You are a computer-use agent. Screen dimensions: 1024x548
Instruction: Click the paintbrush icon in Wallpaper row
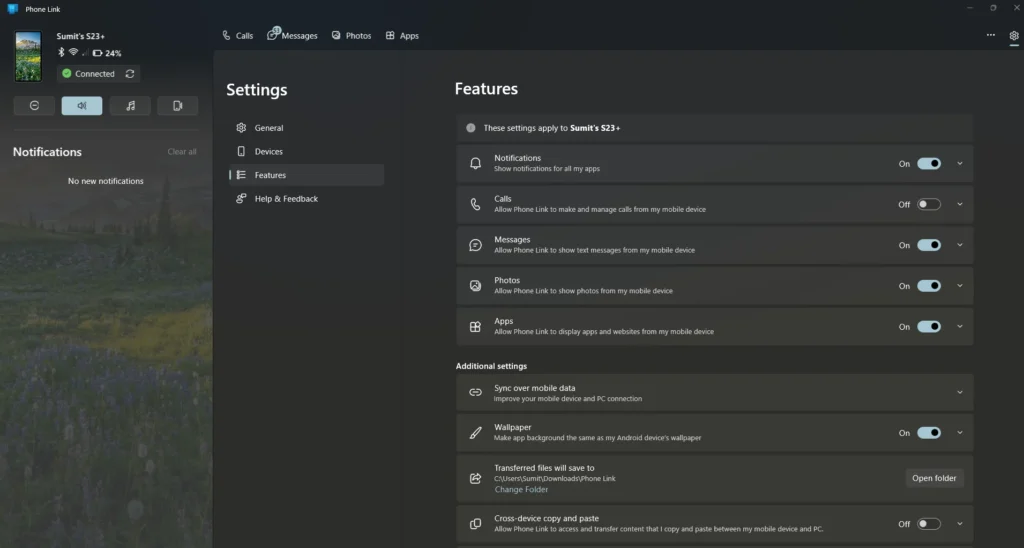tap(475, 432)
